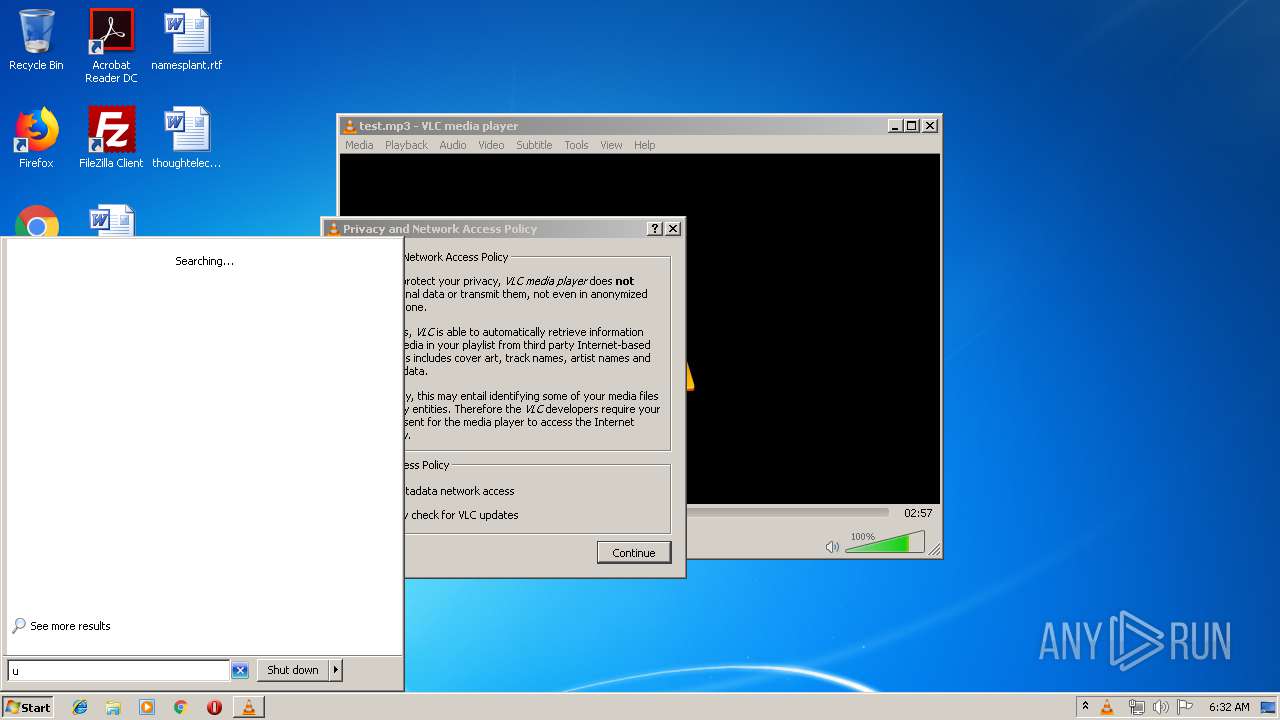Launch Chrome from the taskbar
Screen dimensions: 1280x720
click(x=181, y=707)
